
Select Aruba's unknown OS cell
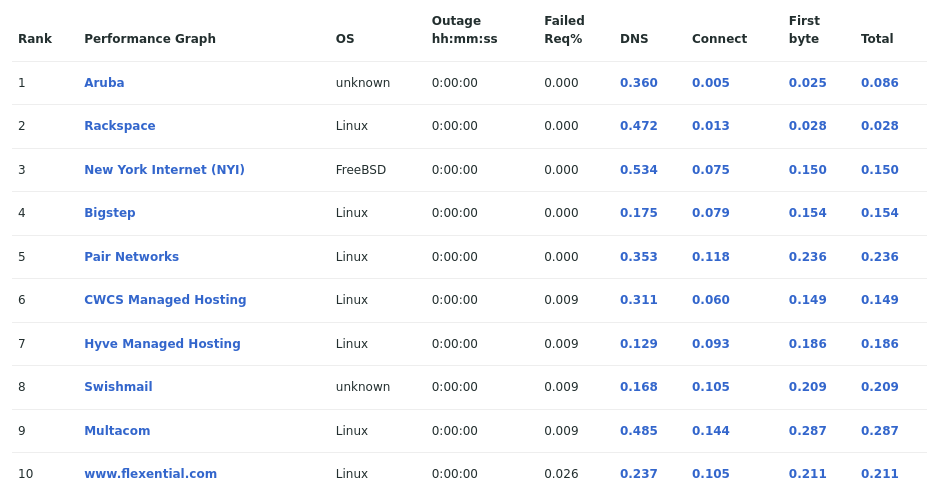pyautogui.click(x=363, y=83)
